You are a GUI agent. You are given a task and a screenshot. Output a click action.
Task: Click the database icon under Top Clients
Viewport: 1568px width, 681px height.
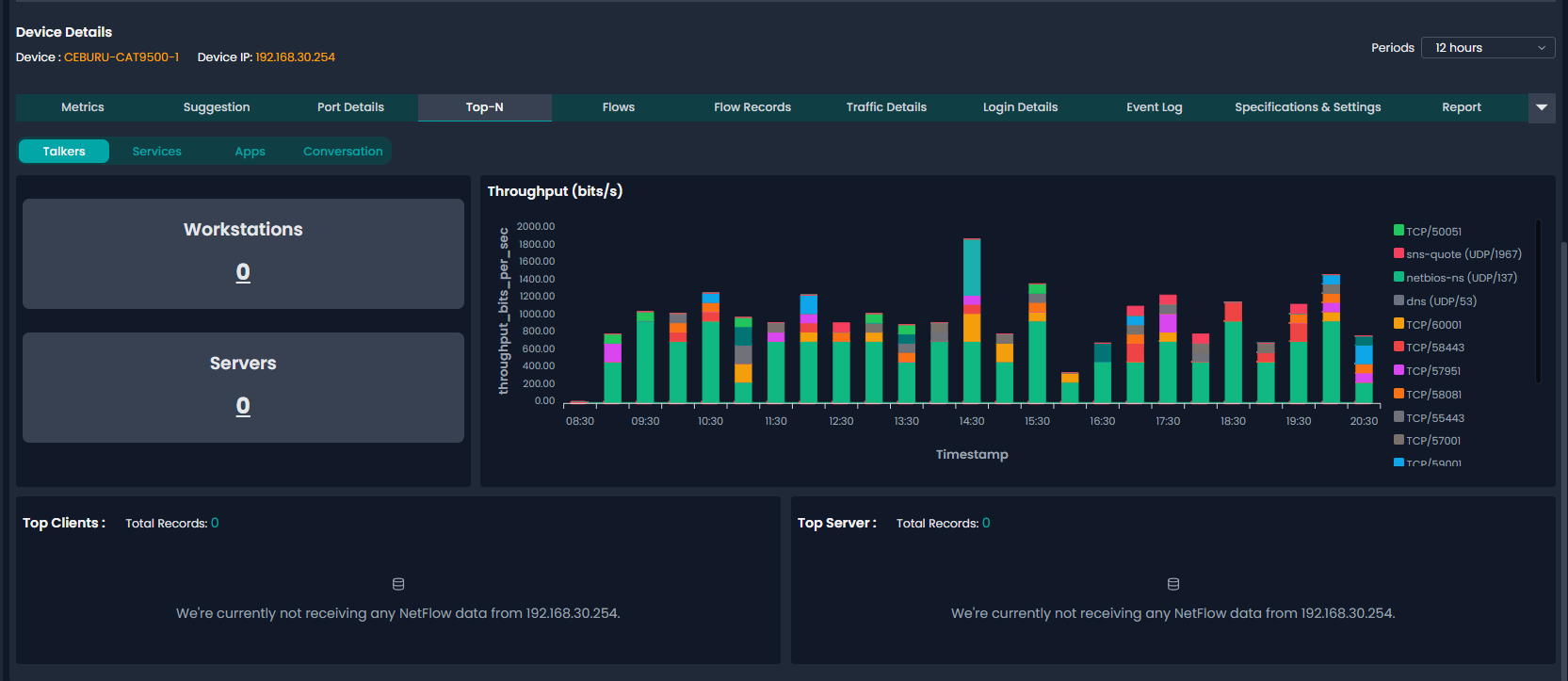coord(398,584)
